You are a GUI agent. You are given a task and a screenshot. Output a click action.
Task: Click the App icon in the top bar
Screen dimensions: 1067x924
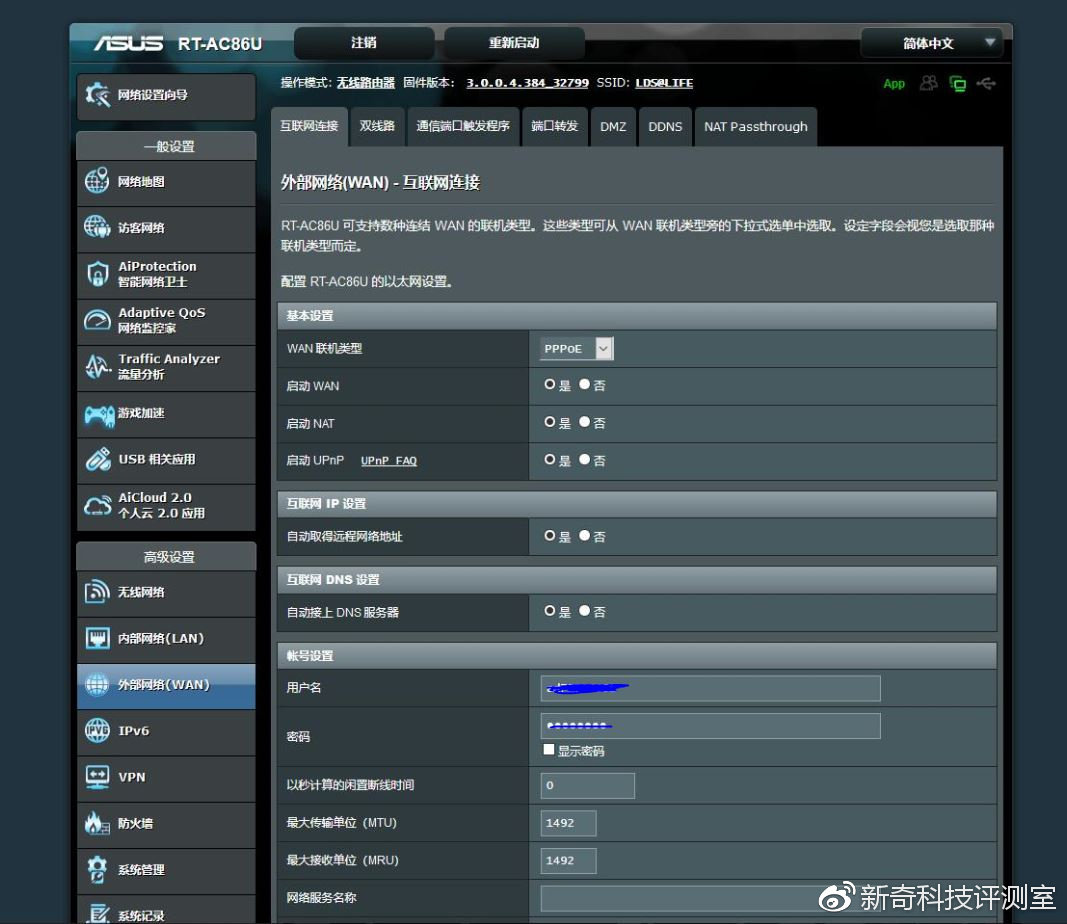coord(893,84)
